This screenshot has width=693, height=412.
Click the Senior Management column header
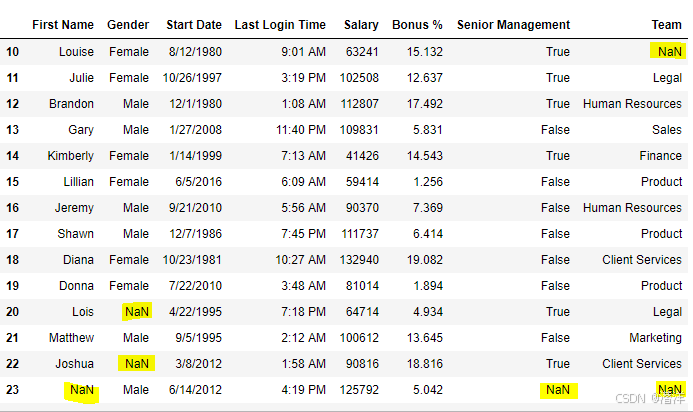[514, 25]
